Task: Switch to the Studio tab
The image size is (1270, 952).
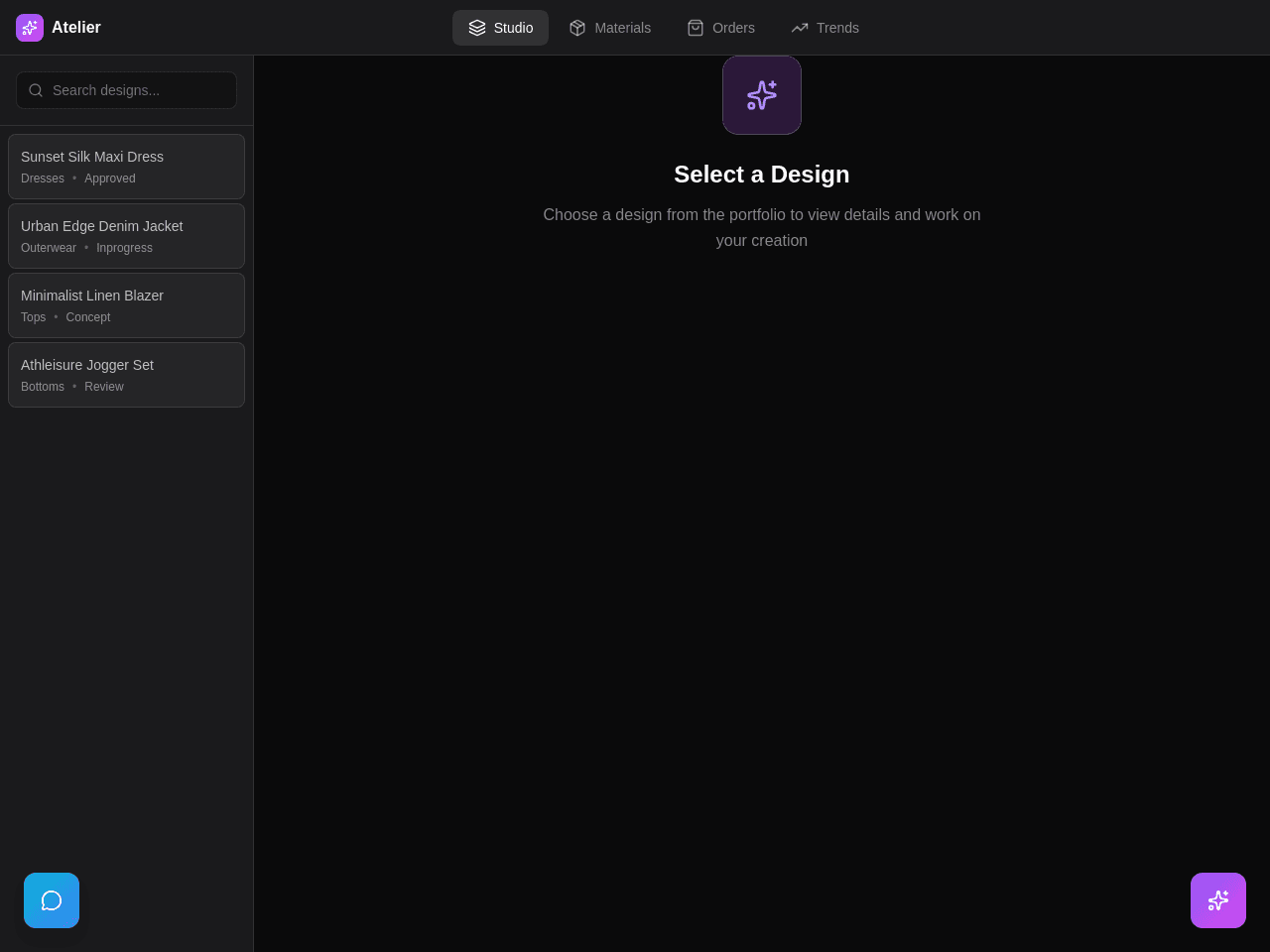Action: coord(500,28)
